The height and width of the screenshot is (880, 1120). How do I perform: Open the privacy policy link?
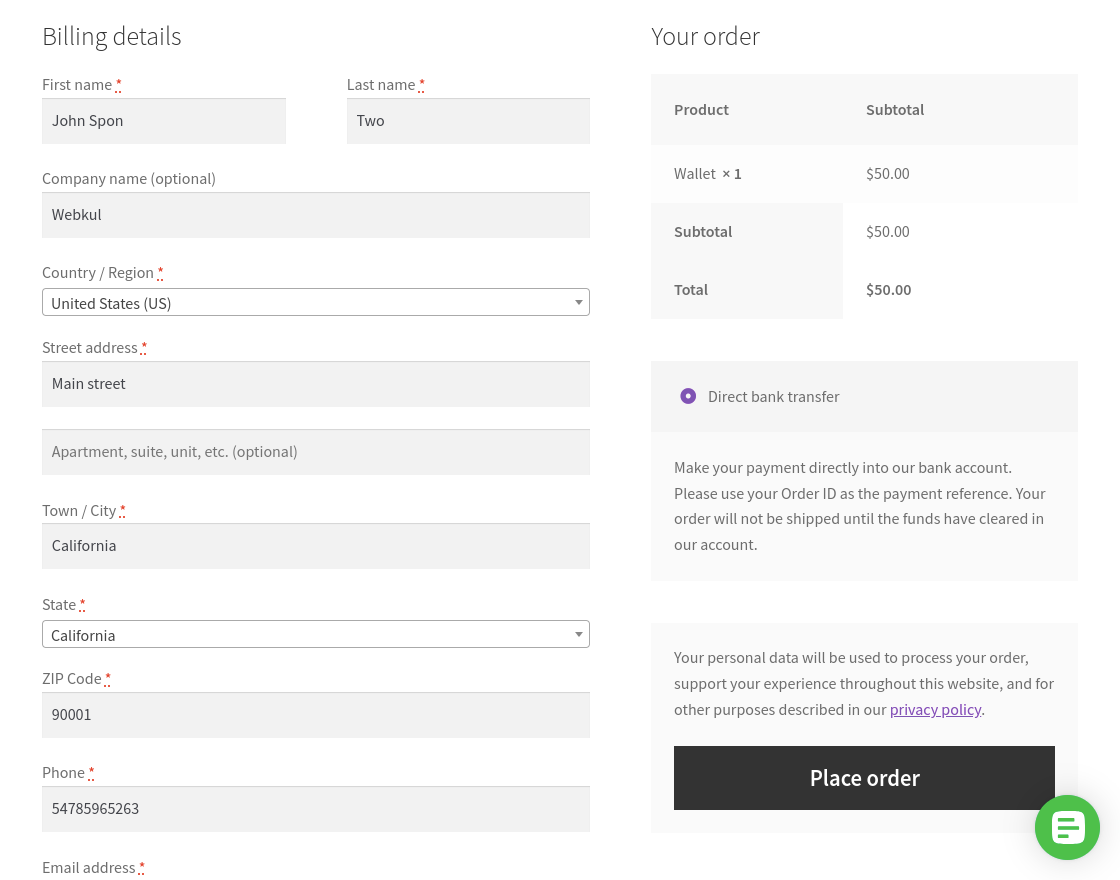935,709
